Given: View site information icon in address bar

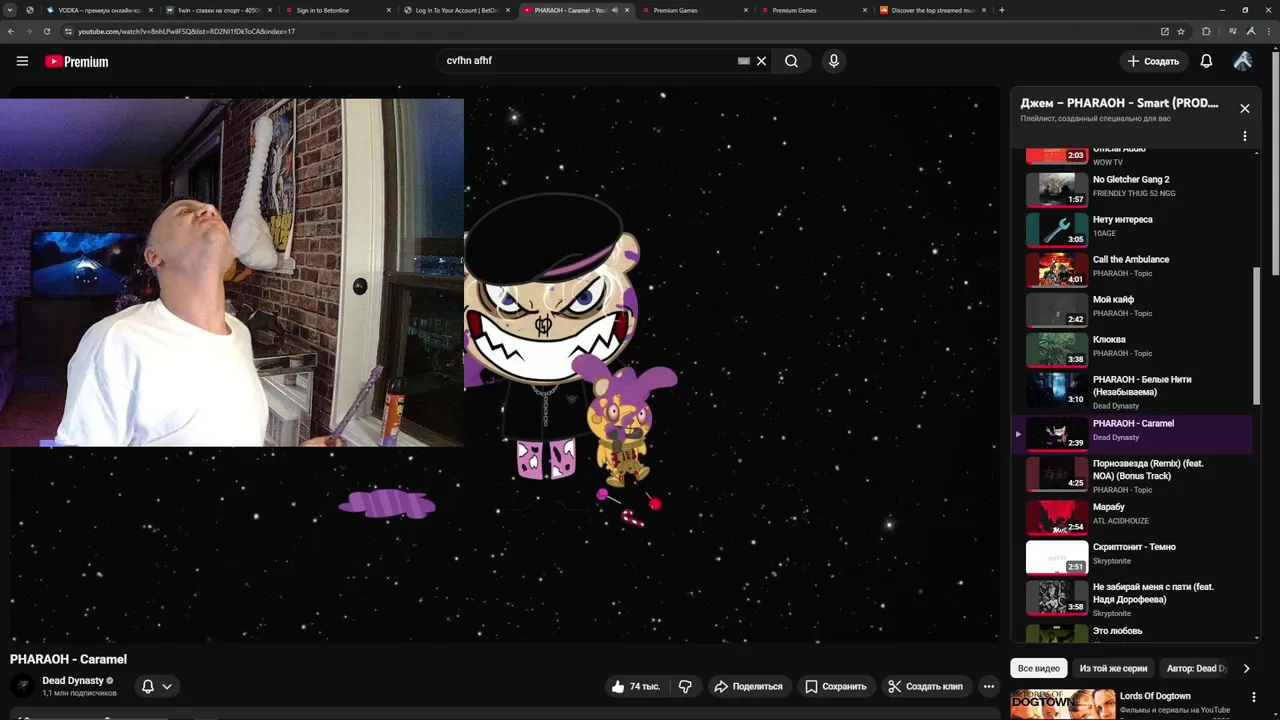Looking at the screenshot, I should 68,31.
